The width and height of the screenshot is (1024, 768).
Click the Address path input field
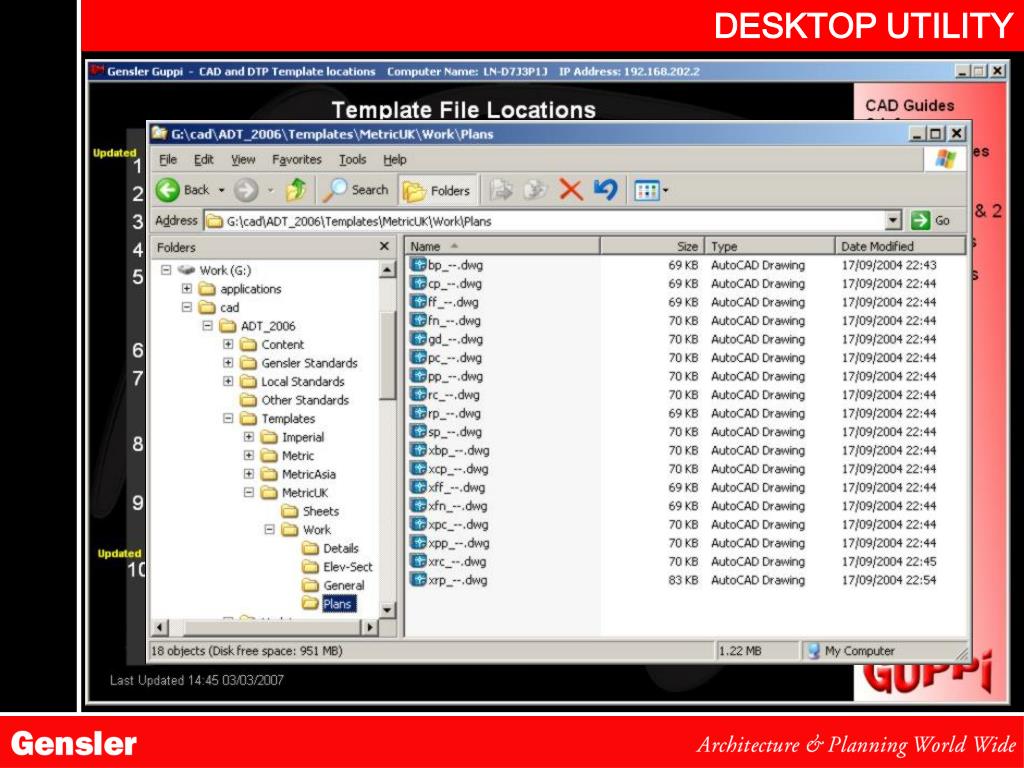click(545, 221)
